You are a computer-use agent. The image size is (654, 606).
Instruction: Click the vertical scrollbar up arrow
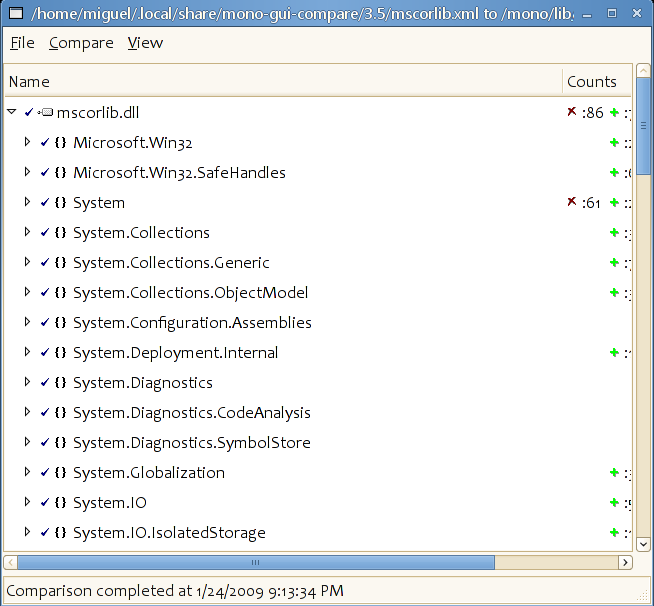(643, 70)
